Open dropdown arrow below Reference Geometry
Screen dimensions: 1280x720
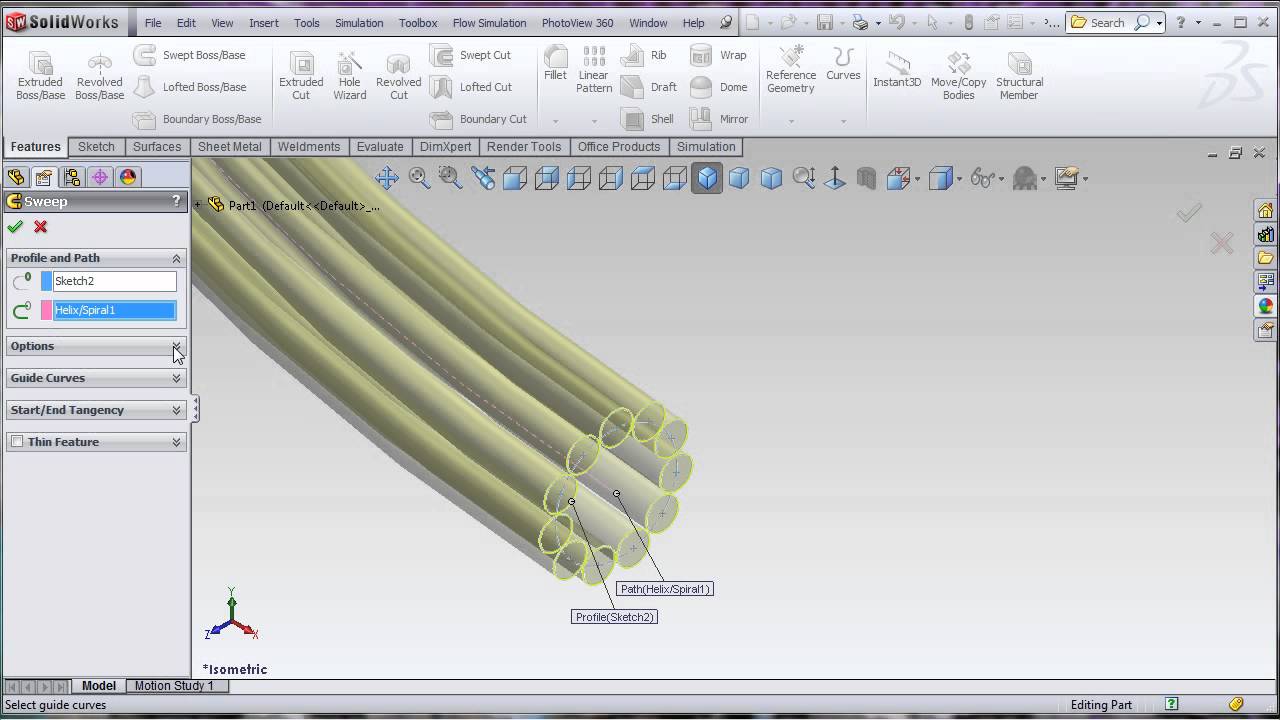(x=791, y=121)
